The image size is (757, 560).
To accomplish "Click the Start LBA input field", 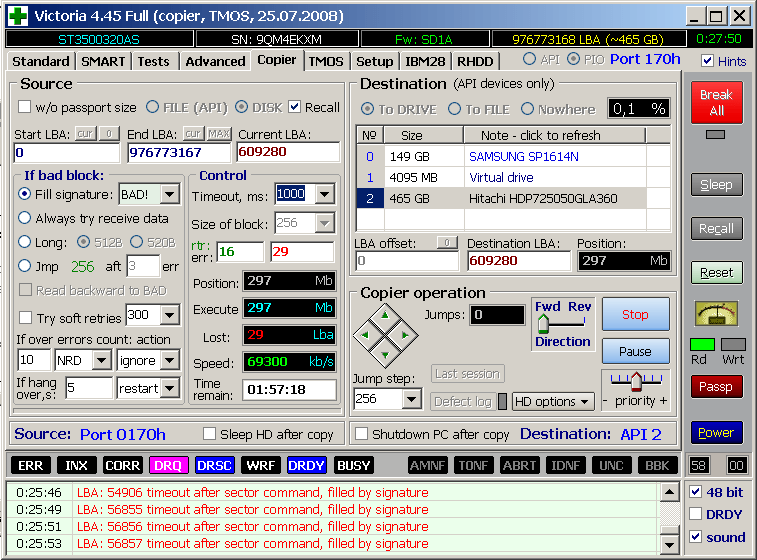I will pos(66,152).
